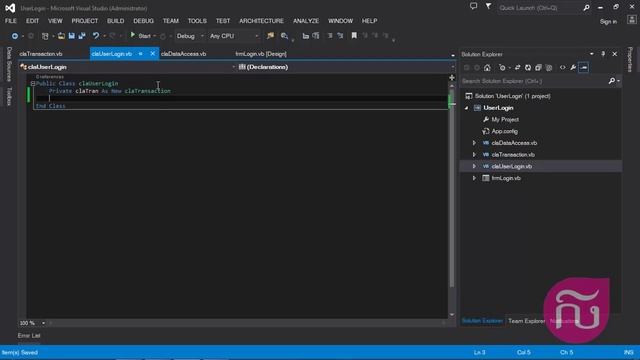Save the current file with the Save icon
The height and width of the screenshot is (360, 640).
coord(71,36)
